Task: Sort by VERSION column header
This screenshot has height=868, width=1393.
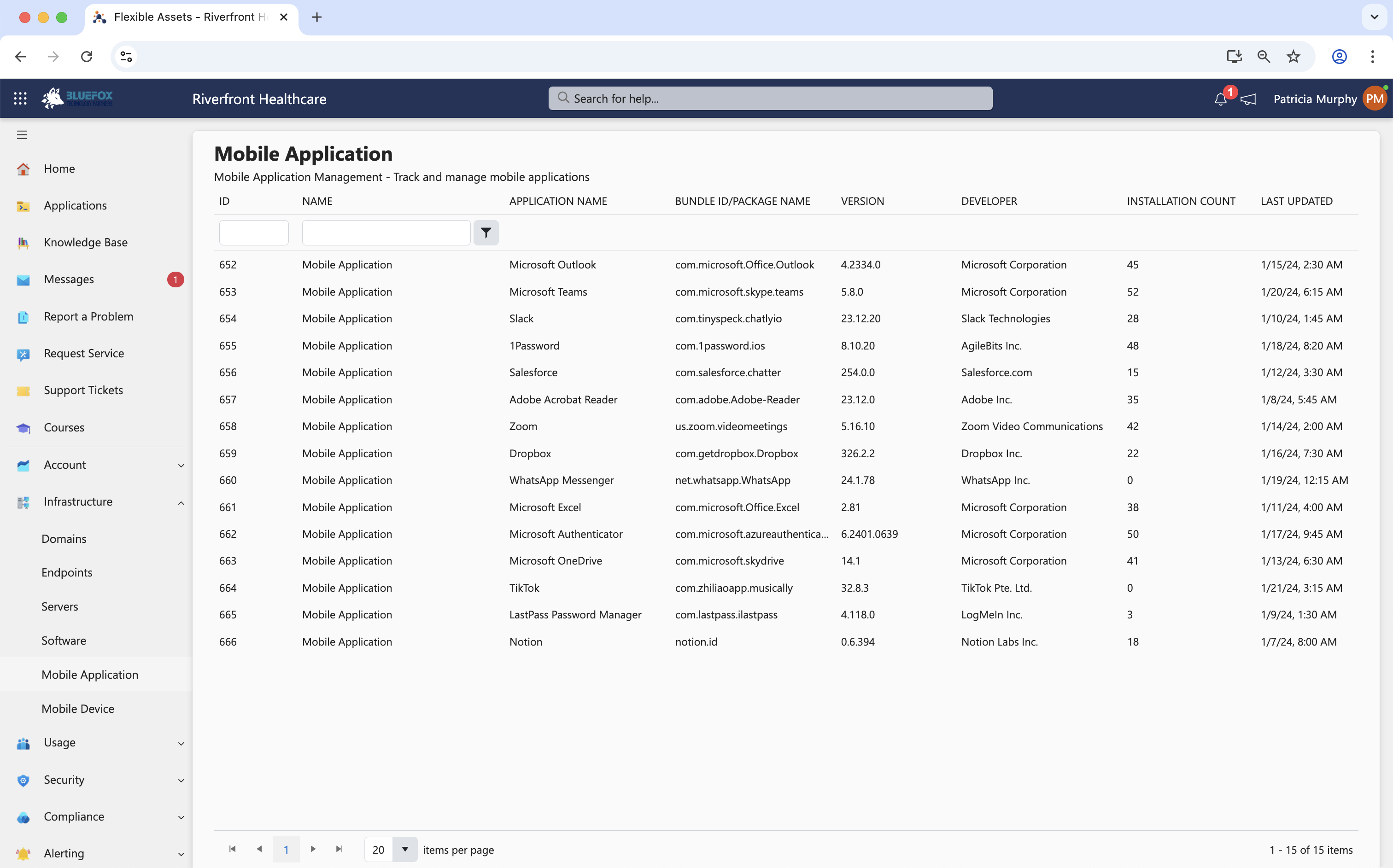Action: click(x=862, y=202)
